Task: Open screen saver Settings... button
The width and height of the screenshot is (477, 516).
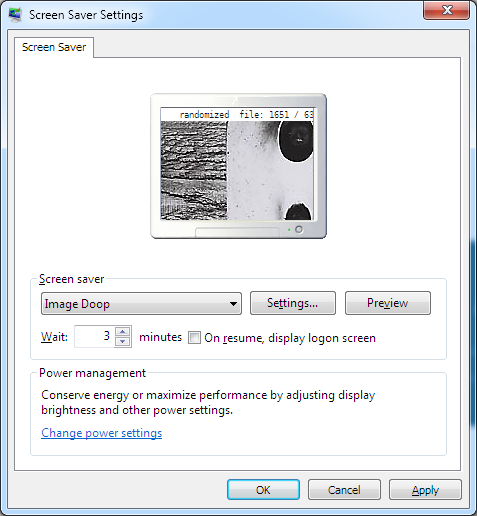Action: point(293,303)
